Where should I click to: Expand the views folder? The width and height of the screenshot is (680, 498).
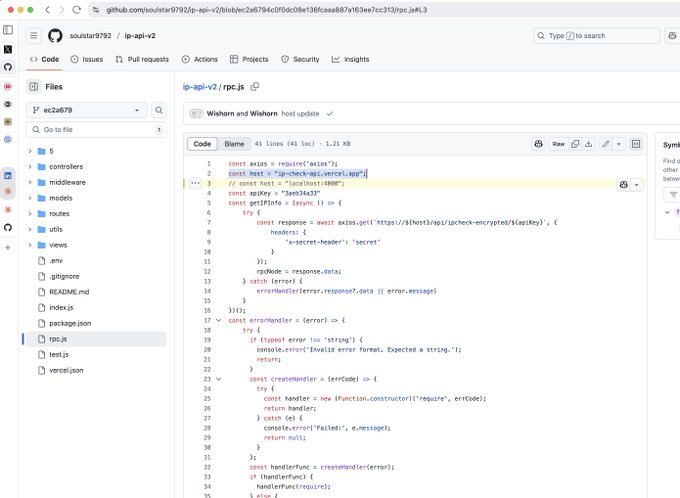[x=30, y=245]
